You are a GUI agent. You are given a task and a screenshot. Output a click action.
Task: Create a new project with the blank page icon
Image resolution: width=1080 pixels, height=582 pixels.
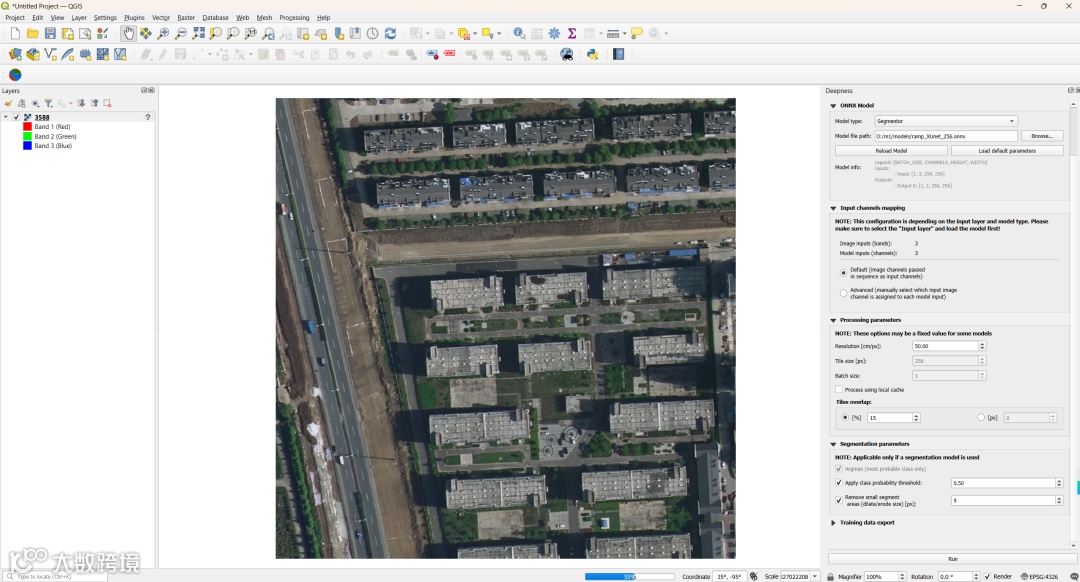click(x=15, y=33)
